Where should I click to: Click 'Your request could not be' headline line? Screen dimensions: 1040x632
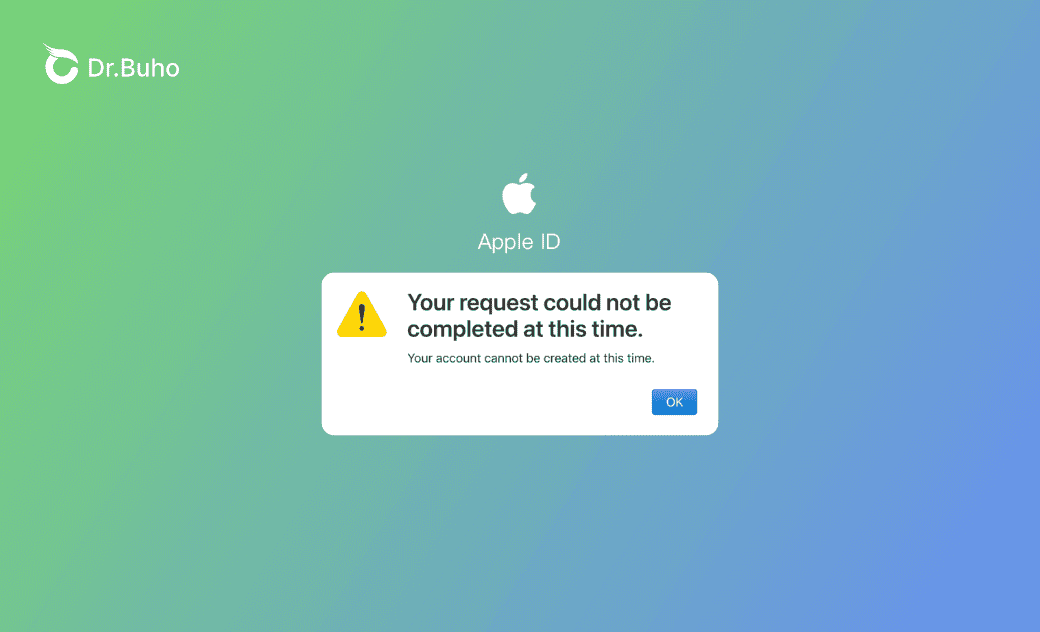(x=539, y=303)
